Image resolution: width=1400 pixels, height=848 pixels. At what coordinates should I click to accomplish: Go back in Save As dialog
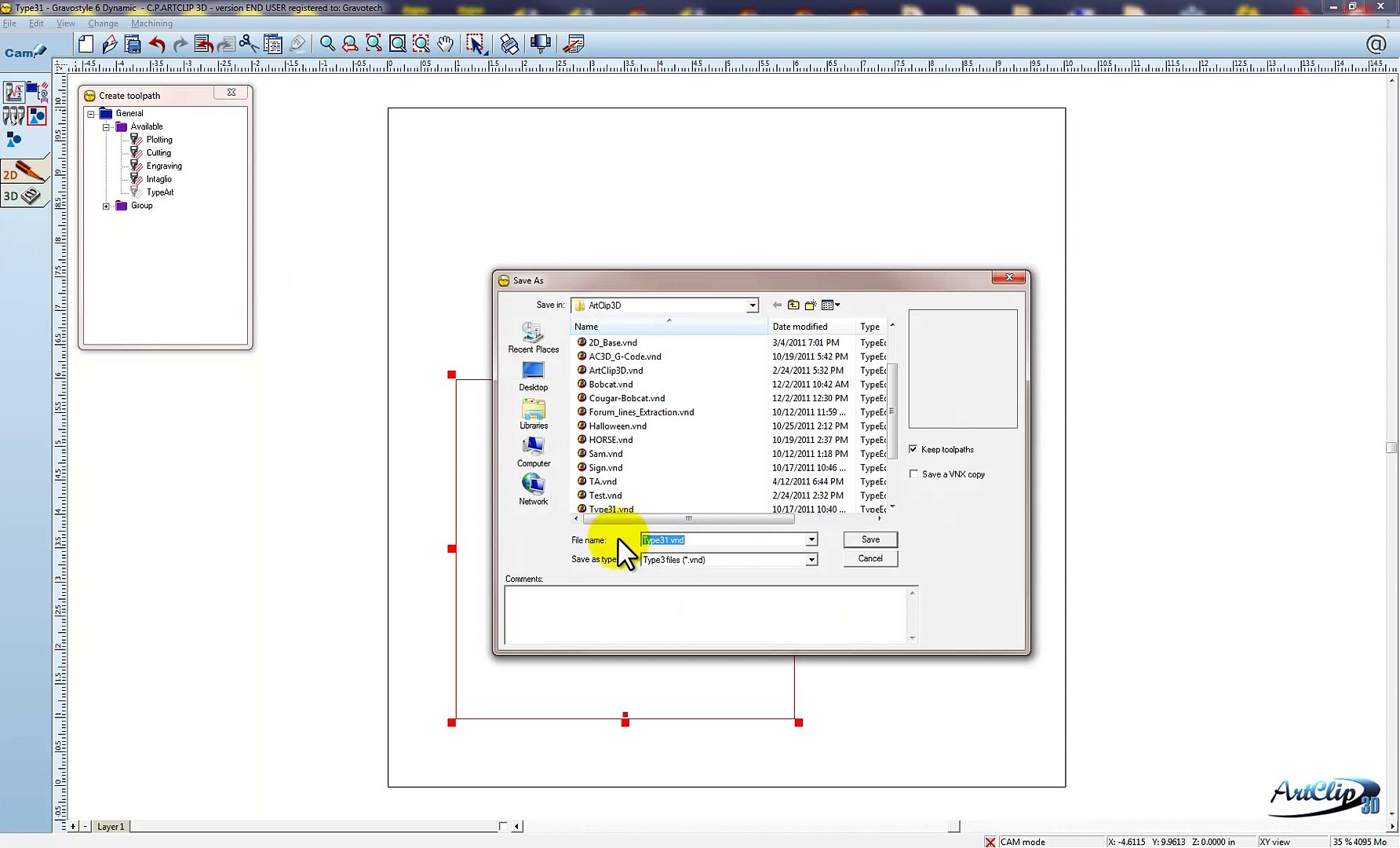pyautogui.click(x=777, y=305)
